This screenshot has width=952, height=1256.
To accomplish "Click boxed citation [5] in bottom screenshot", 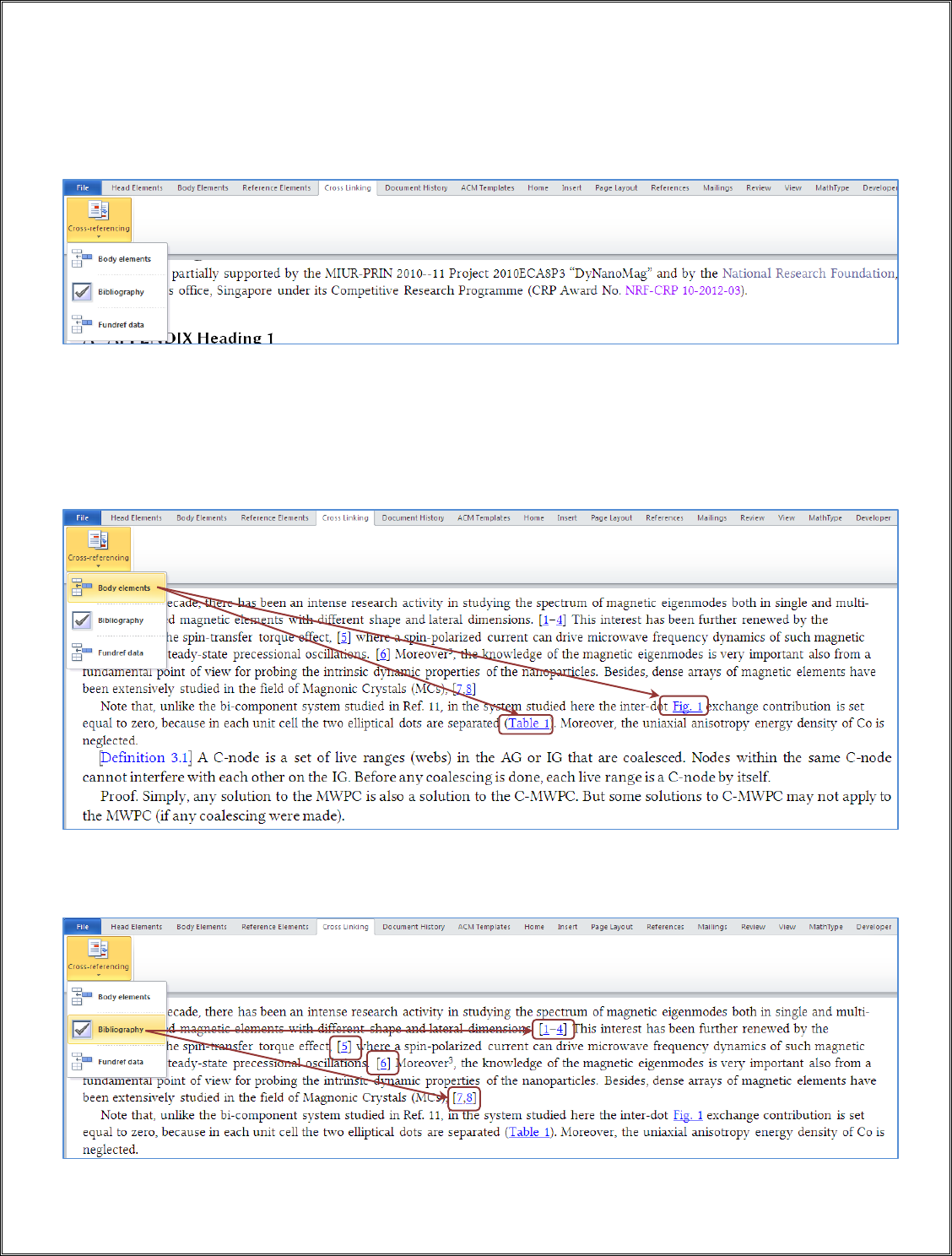I will coord(343,1047).
